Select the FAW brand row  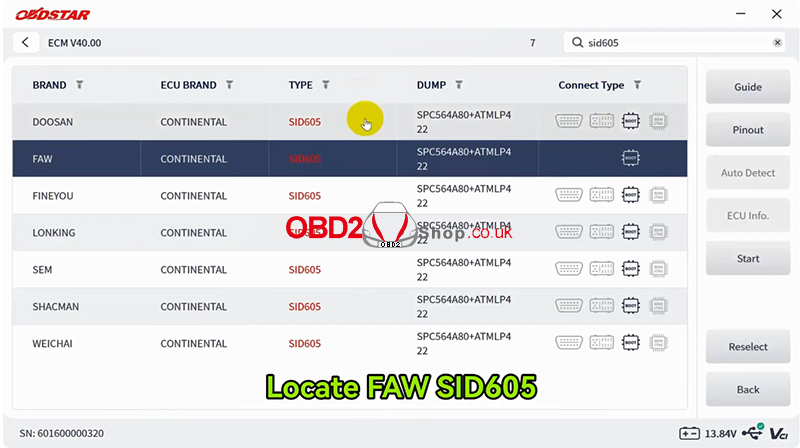coord(349,159)
